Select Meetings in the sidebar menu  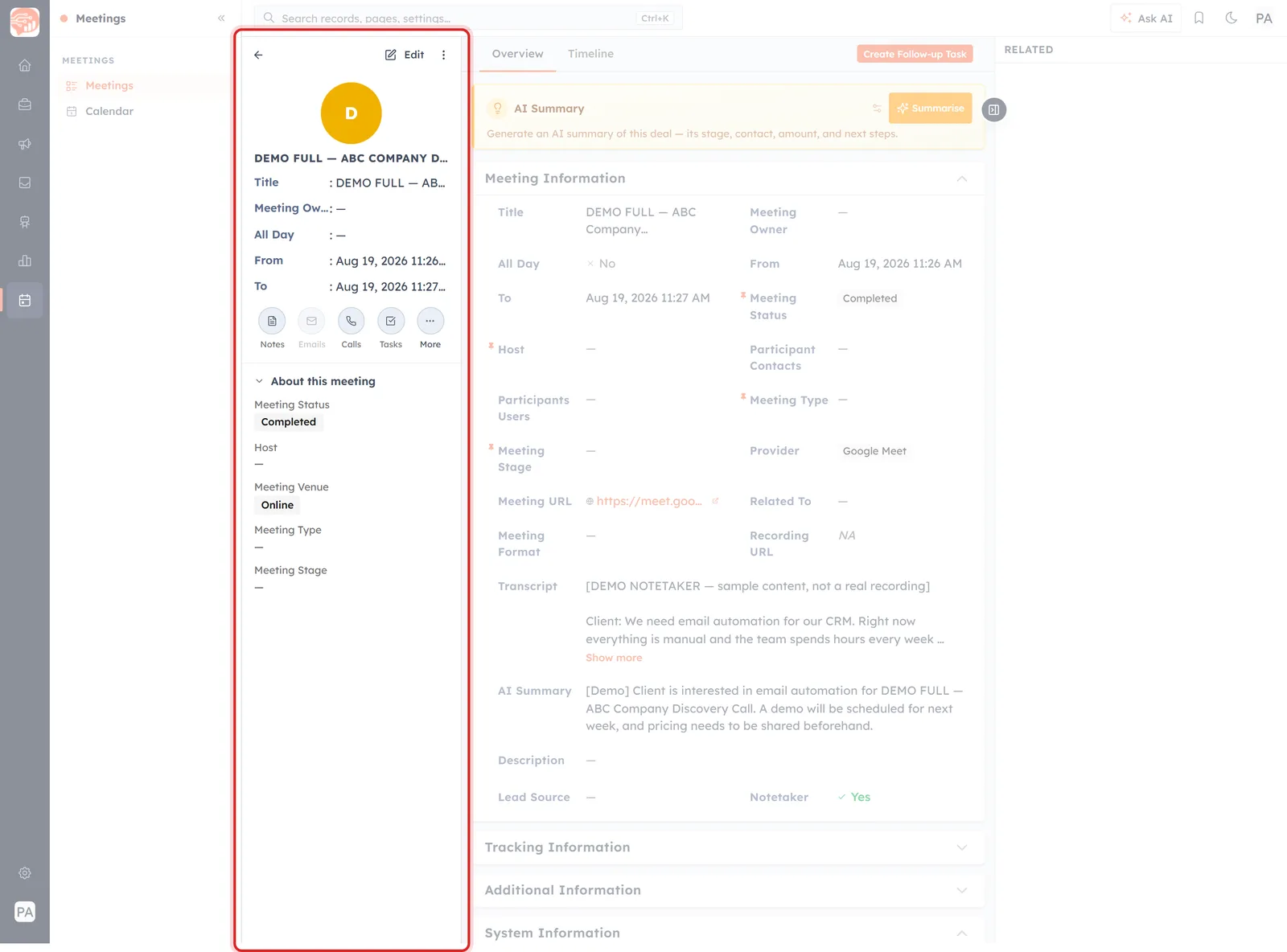pos(109,85)
